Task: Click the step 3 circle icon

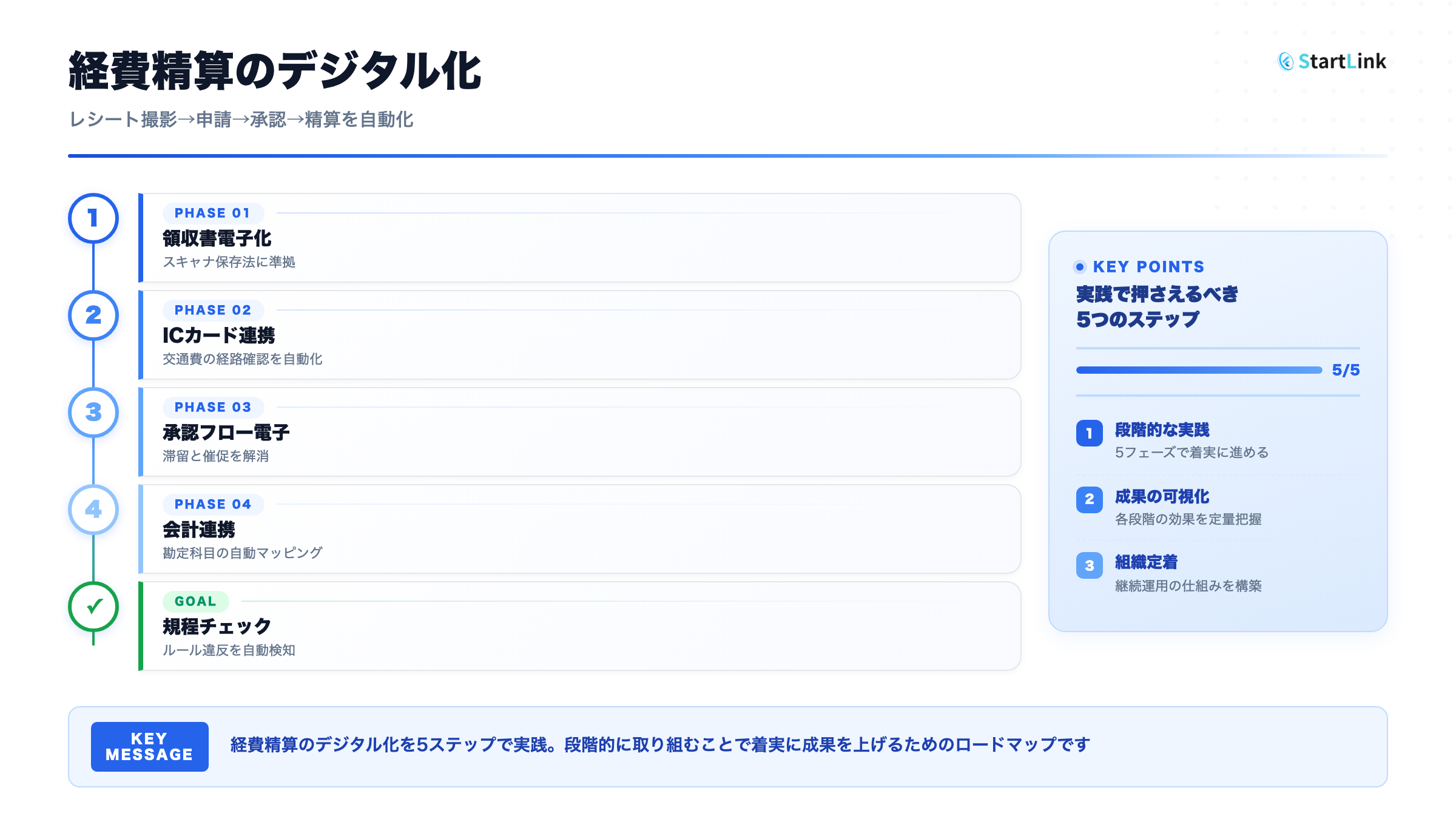Action: (x=93, y=413)
